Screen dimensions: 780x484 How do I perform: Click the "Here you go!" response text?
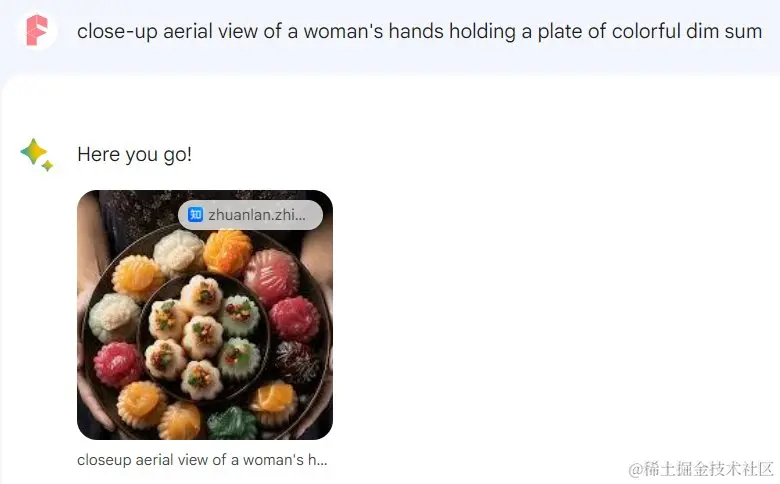134,154
